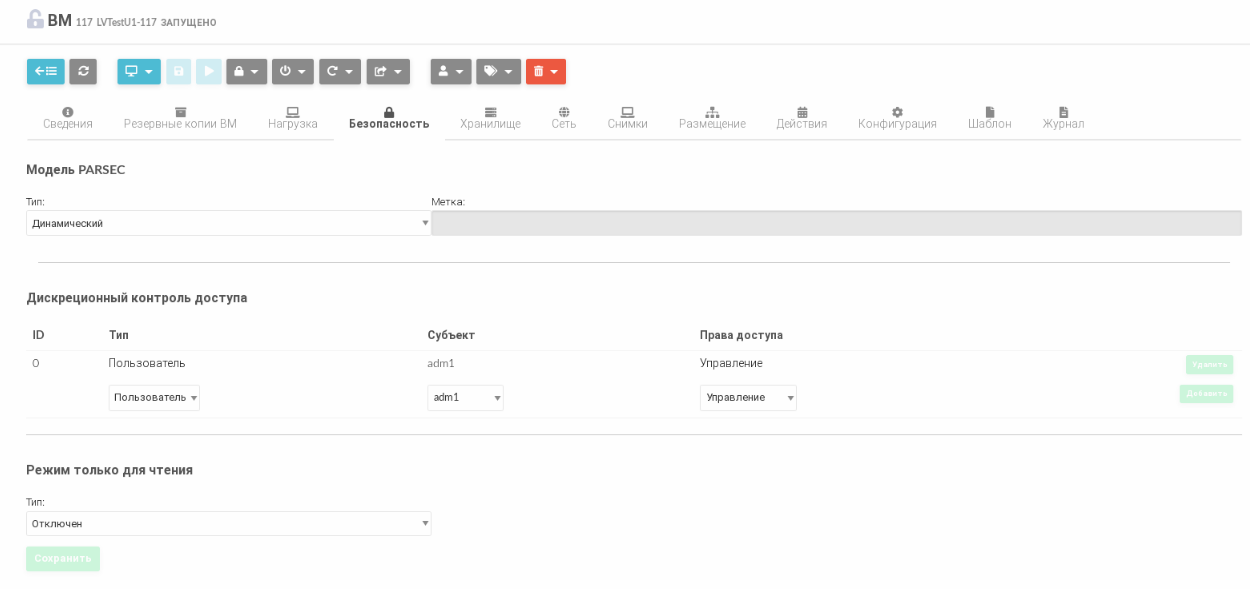Click the Добавить button

pos(1206,394)
